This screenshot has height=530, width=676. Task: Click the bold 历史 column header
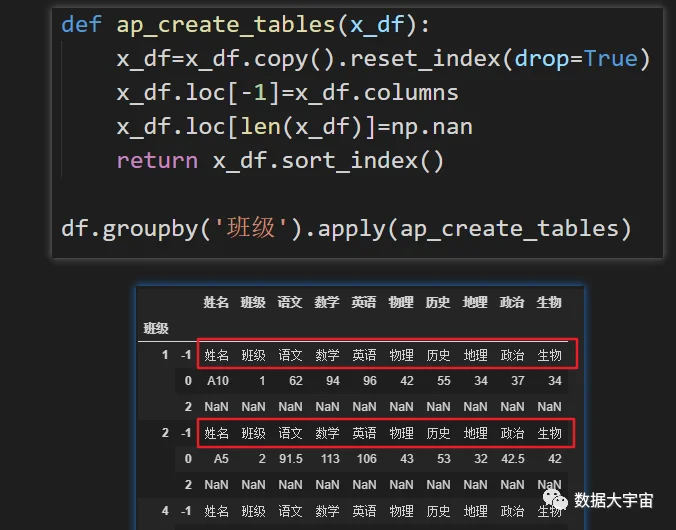coord(438,302)
